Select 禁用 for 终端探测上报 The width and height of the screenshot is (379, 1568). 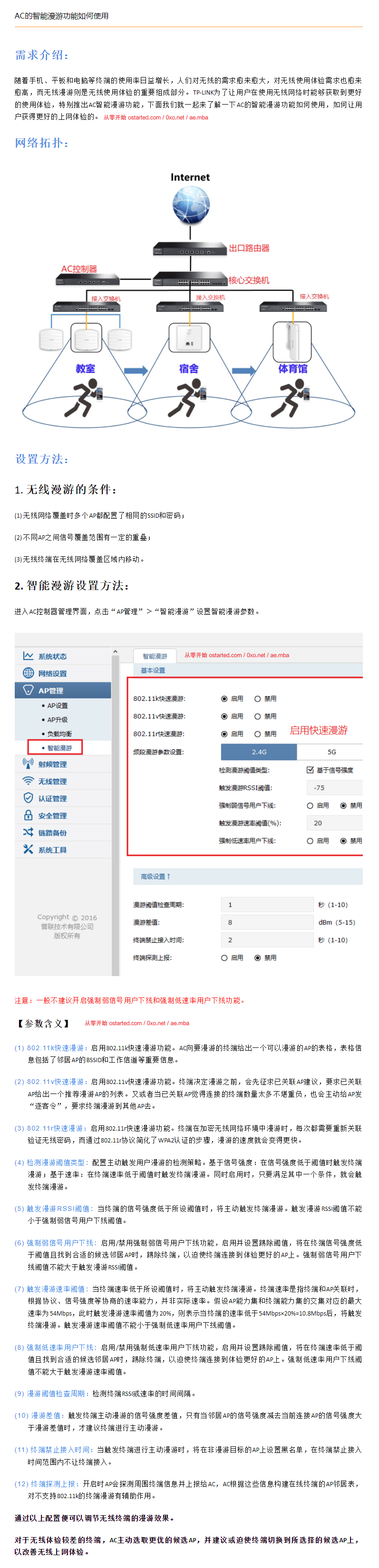pyautogui.click(x=257, y=957)
